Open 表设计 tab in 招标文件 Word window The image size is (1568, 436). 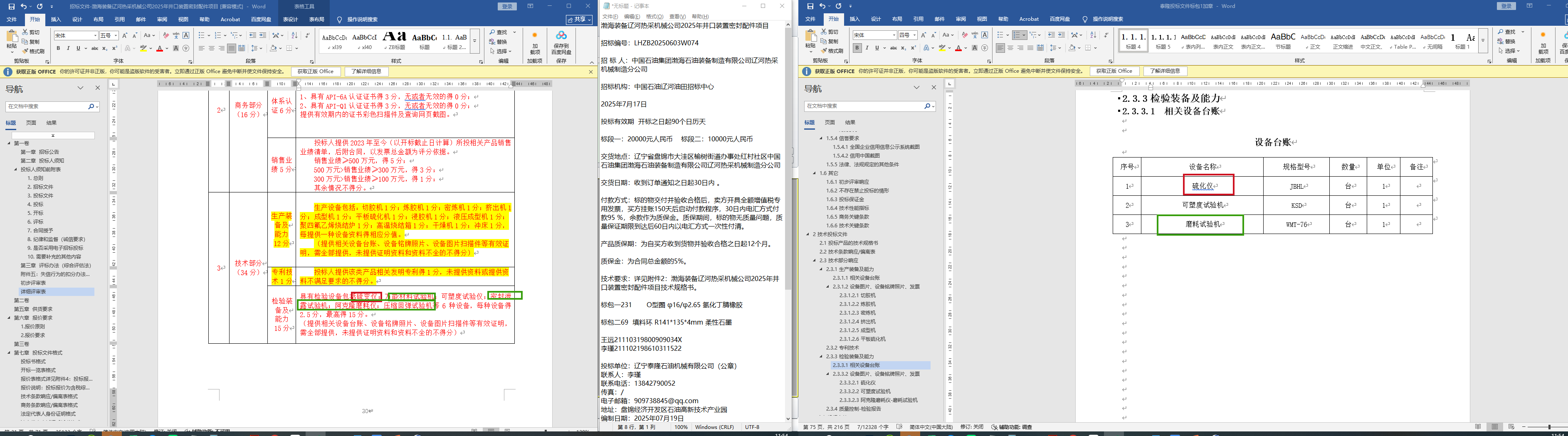[290, 20]
